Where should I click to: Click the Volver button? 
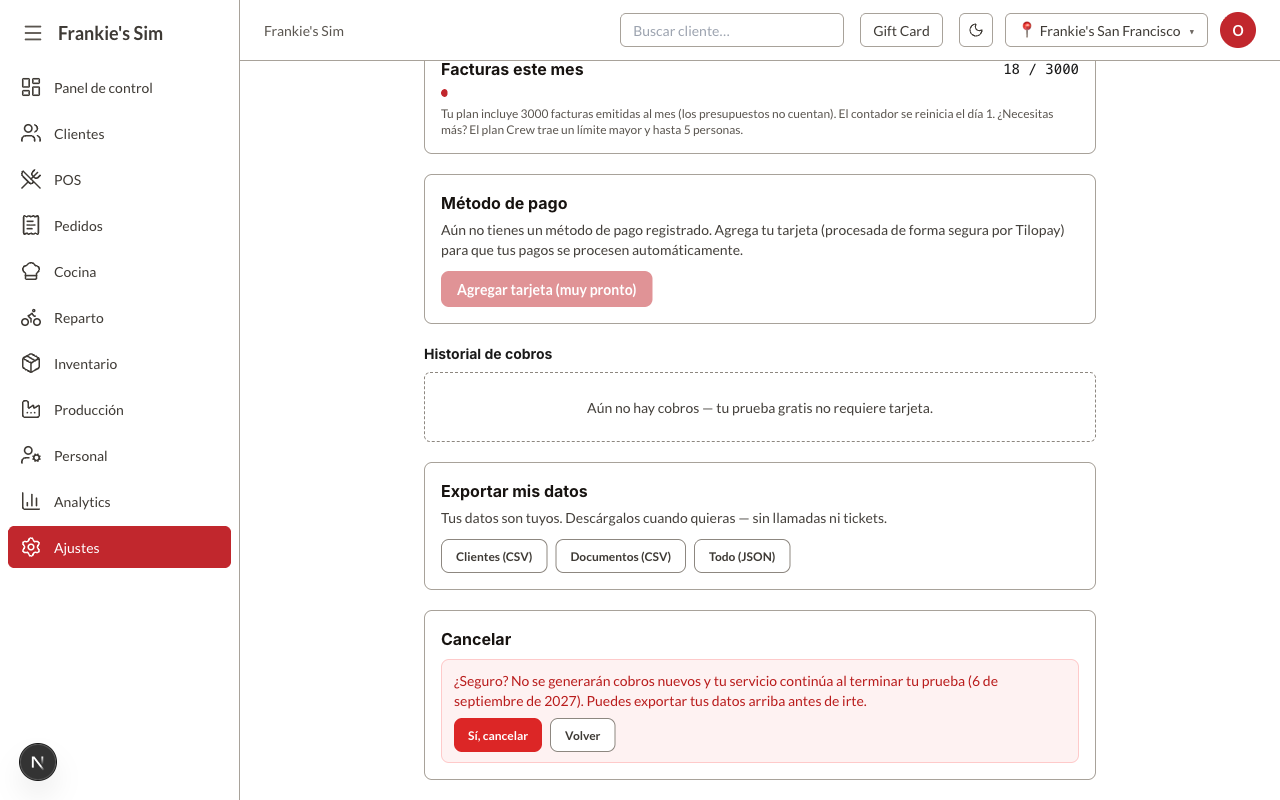[582, 735]
